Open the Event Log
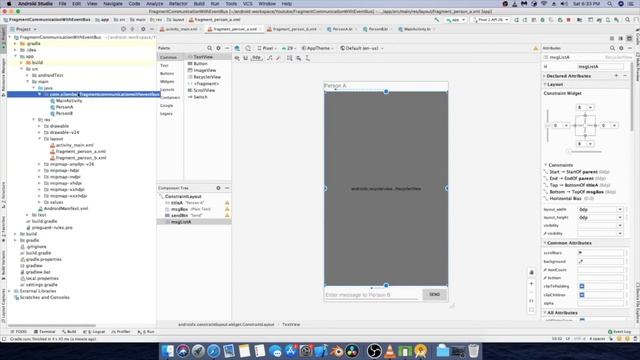The height and width of the screenshot is (360, 640). click(x=619, y=332)
